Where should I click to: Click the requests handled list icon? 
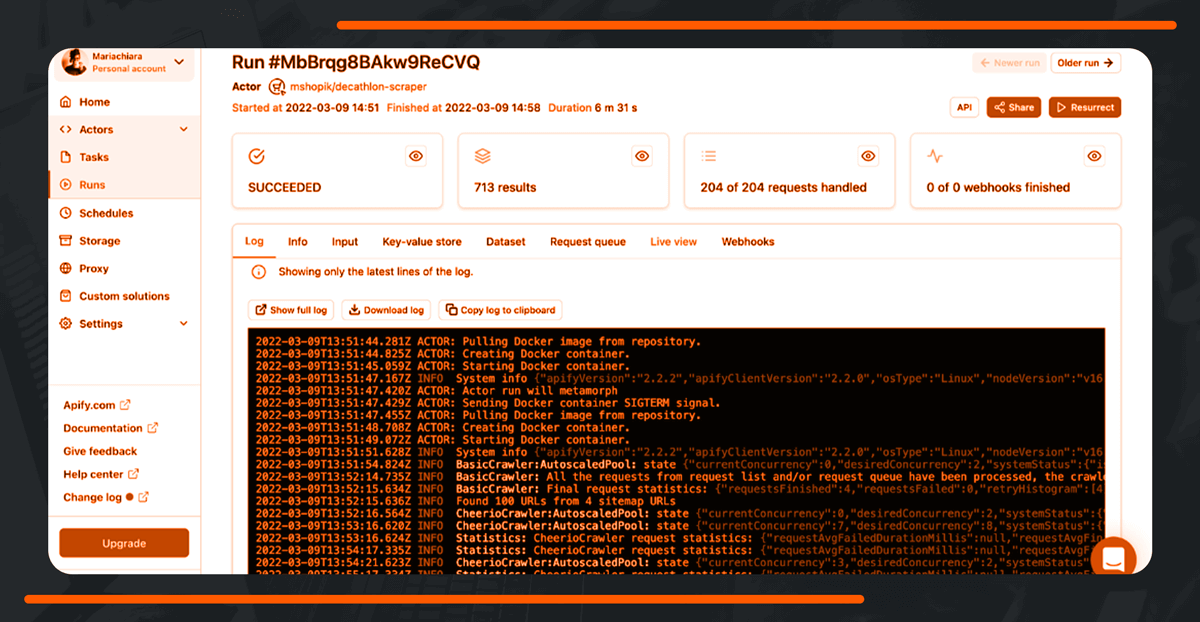709,156
